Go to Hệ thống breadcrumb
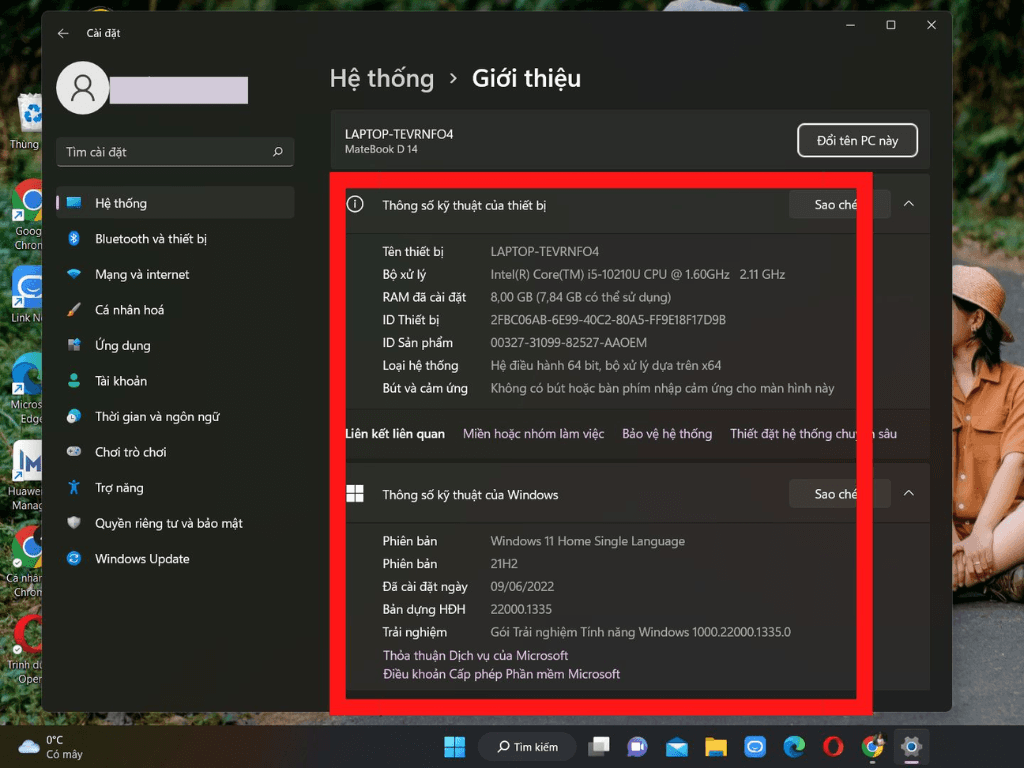This screenshot has width=1024, height=768. 382,79
